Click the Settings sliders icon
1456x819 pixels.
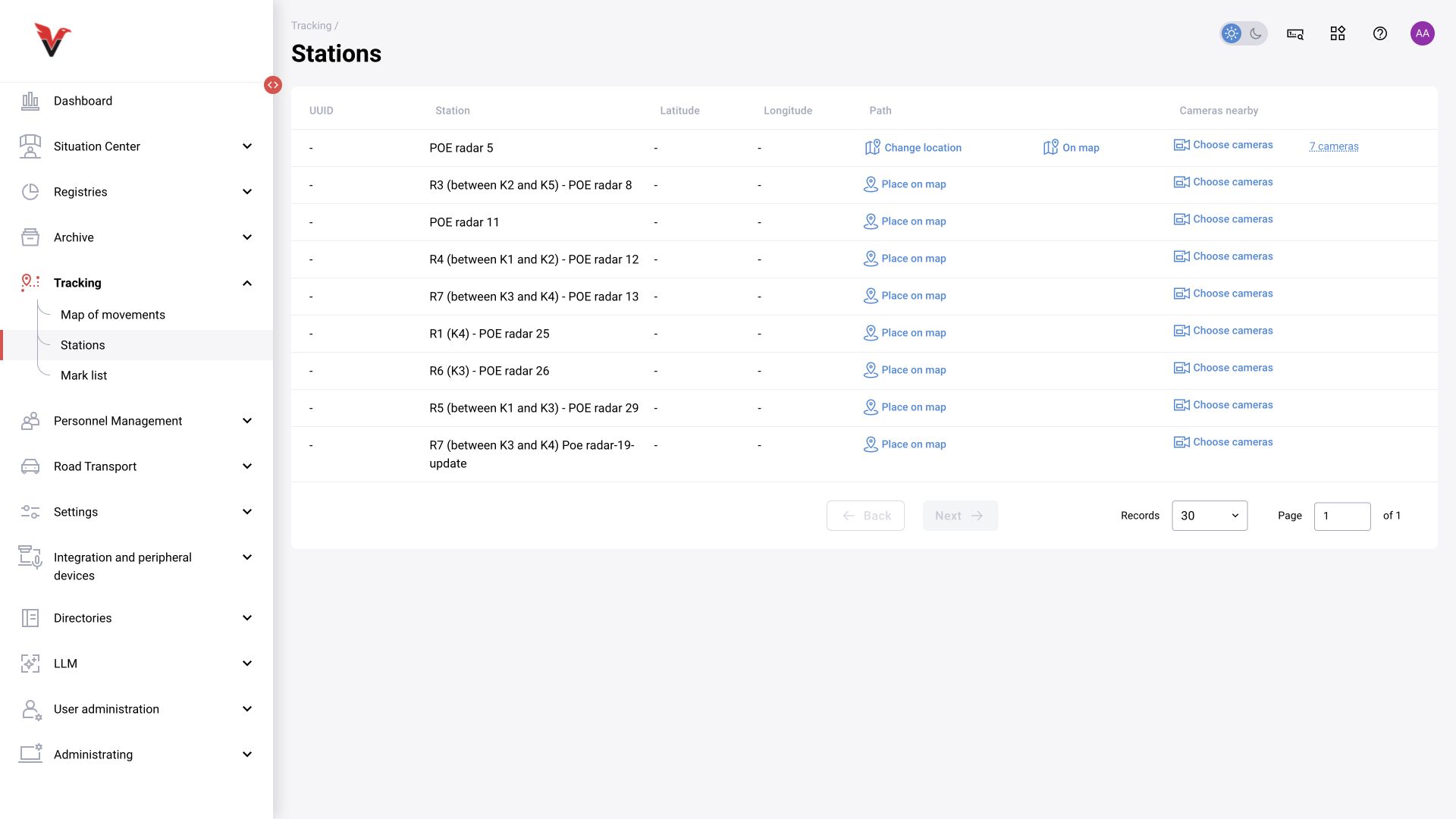point(30,512)
